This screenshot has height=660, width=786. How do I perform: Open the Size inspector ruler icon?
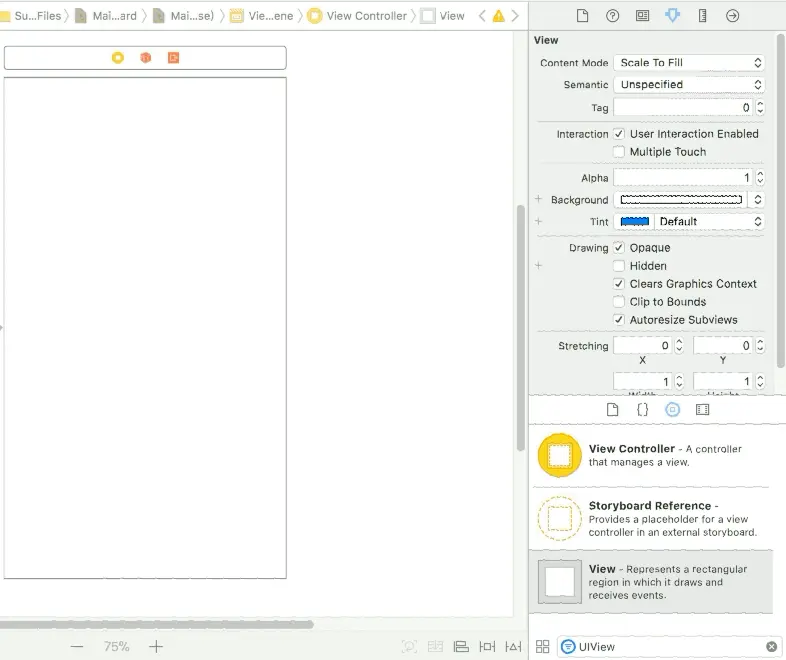point(702,16)
